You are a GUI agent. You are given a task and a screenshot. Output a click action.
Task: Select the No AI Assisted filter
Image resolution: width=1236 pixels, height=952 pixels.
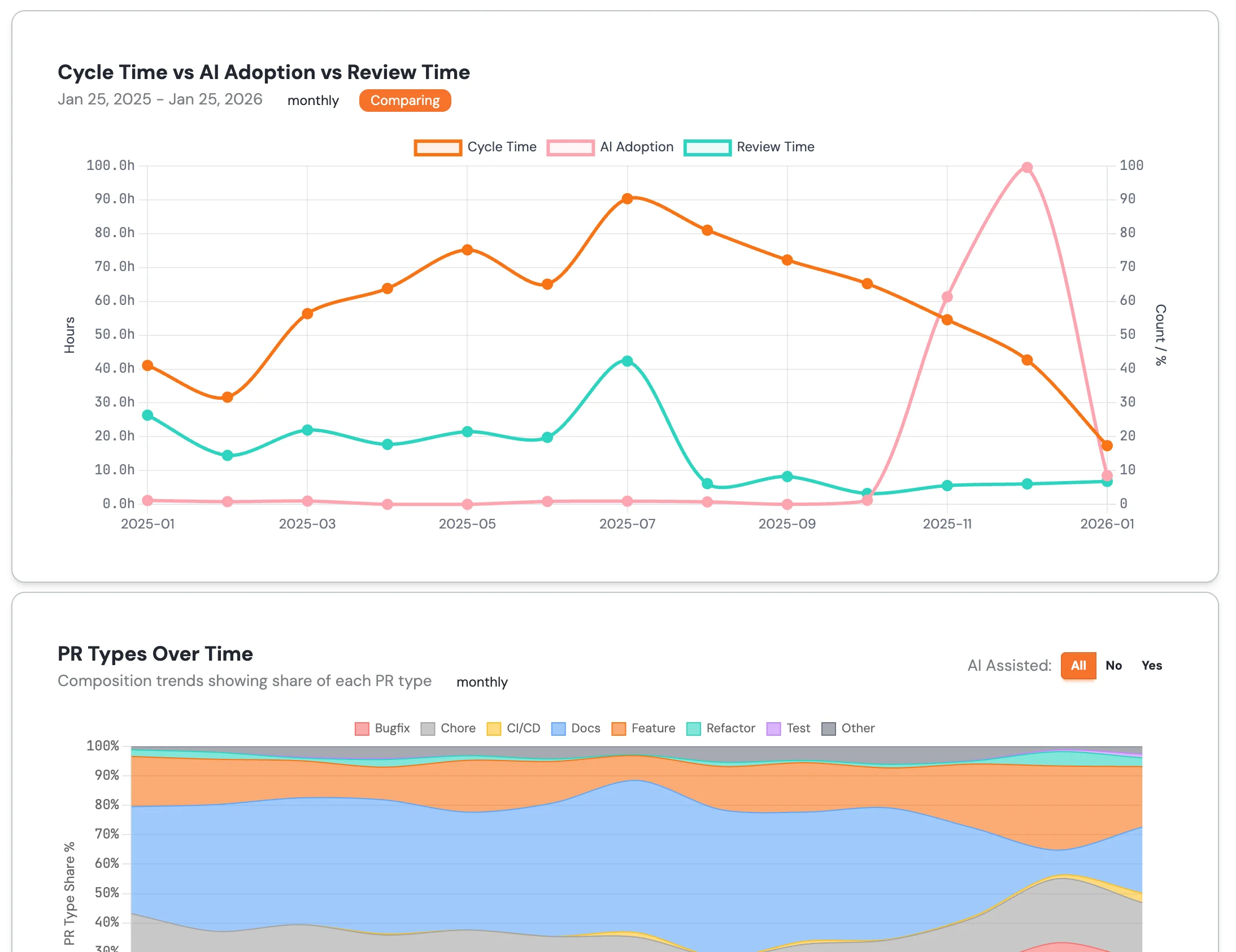pyautogui.click(x=1113, y=665)
